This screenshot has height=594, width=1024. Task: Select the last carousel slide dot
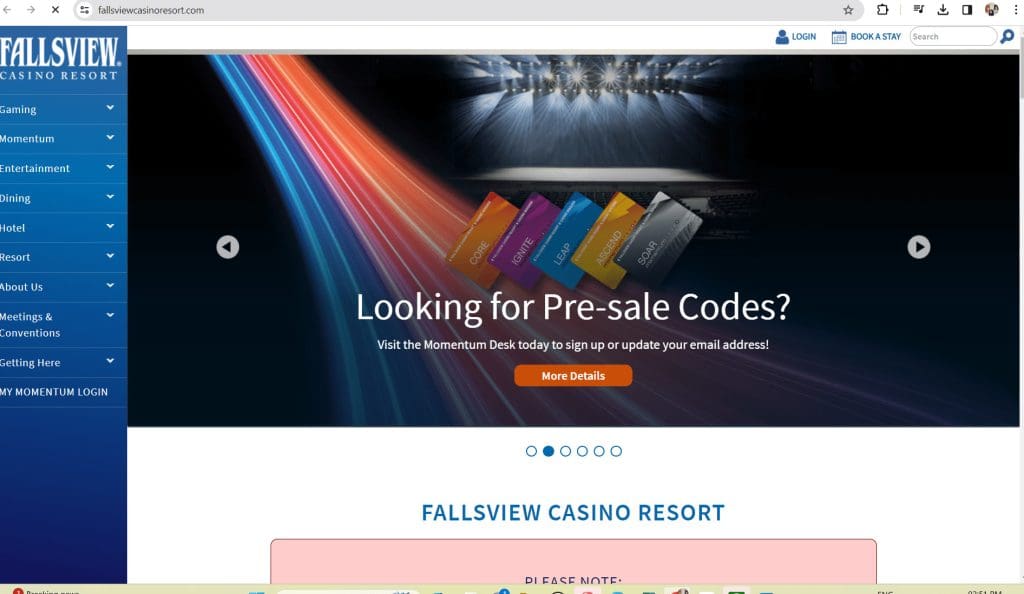tap(616, 451)
